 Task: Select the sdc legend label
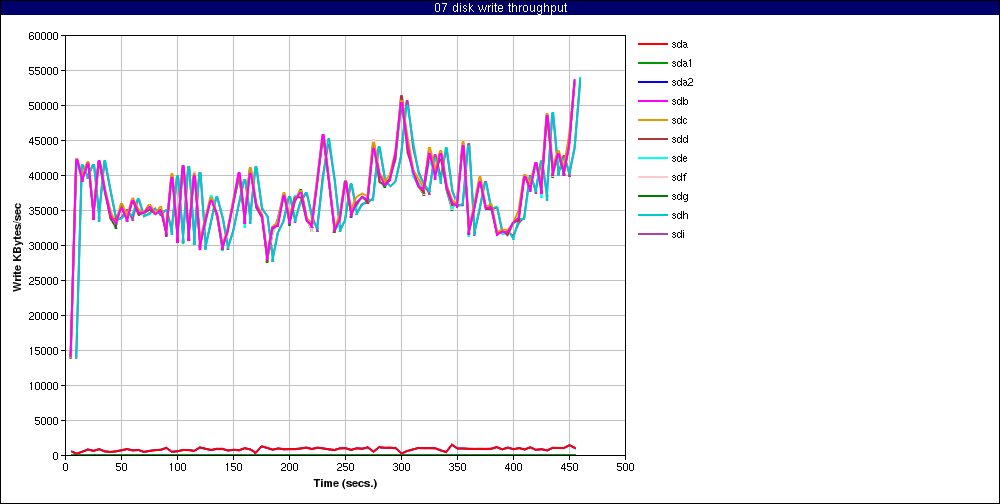pos(680,120)
